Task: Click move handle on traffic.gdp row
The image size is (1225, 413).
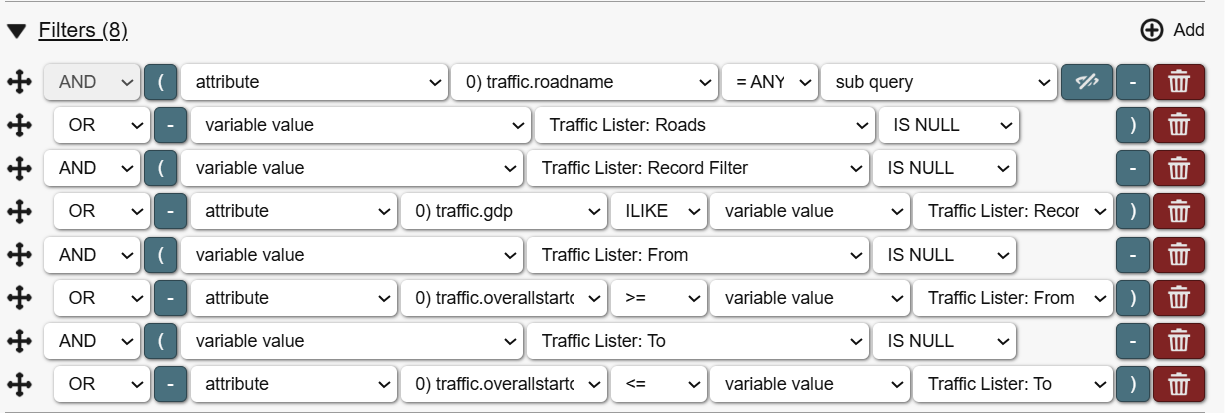Action: pos(18,211)
